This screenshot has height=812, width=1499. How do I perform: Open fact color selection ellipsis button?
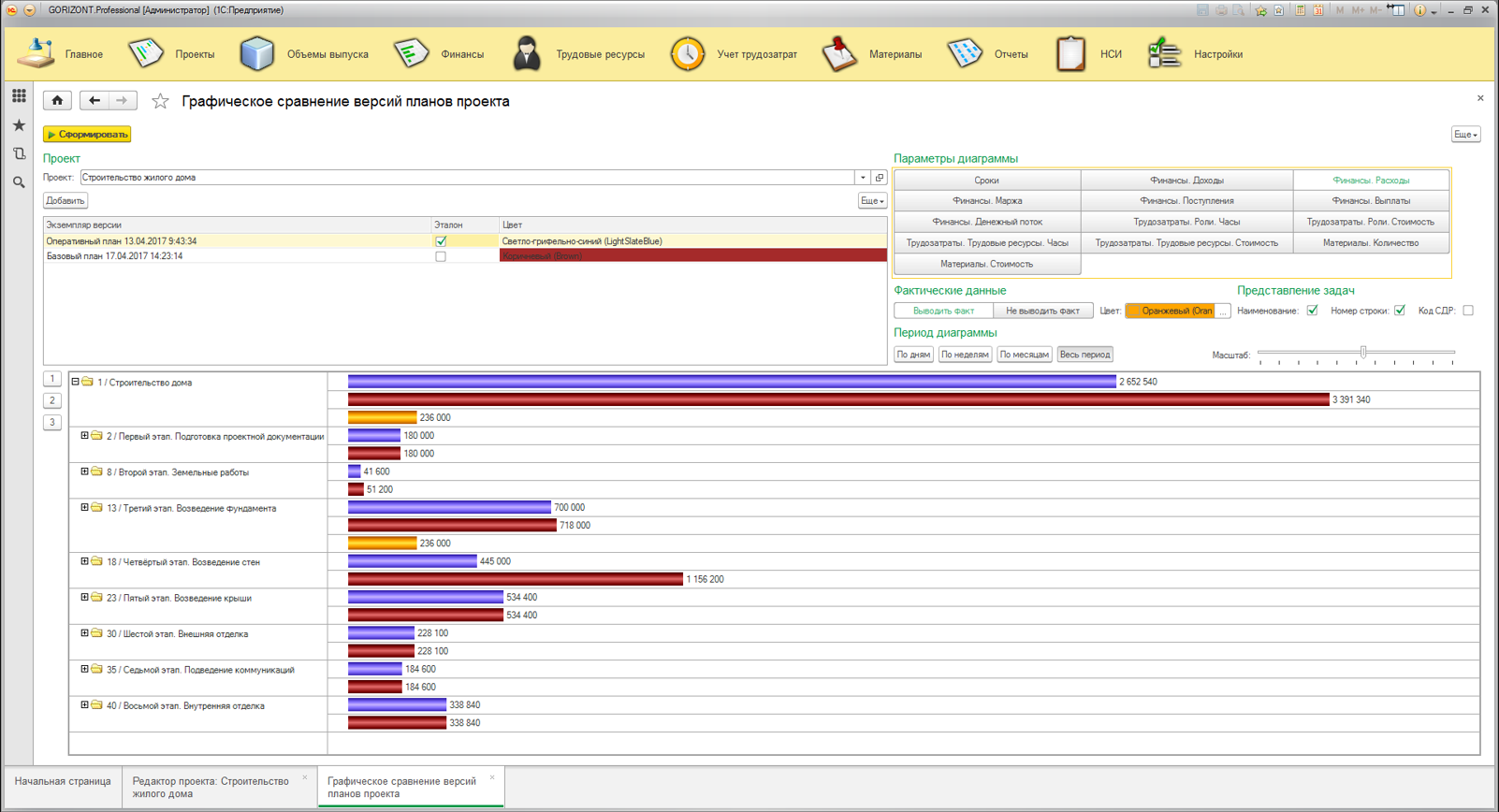(1222, 311)
